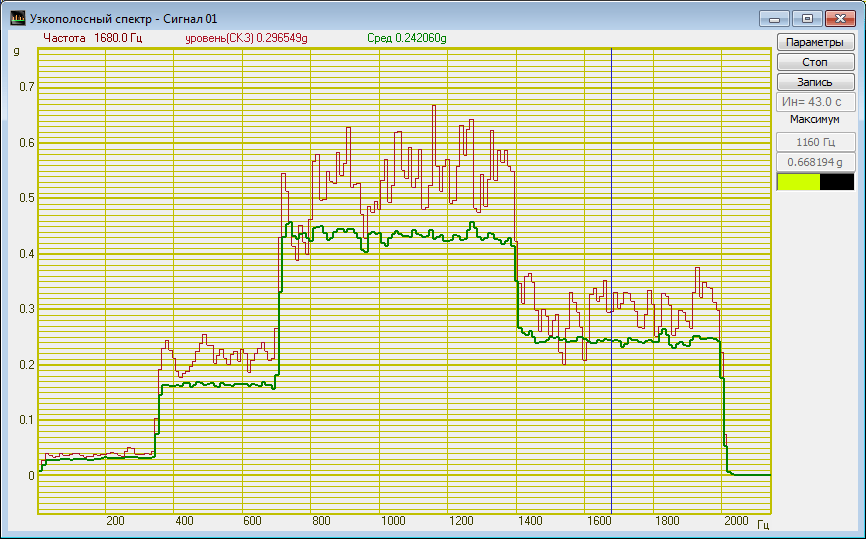
Task: Click the window title Узкополосный спектр - Сигнал 01
Action: [x=124, y=19]
